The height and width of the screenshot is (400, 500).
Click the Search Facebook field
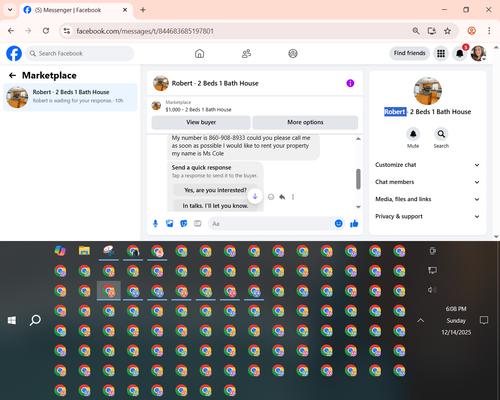click(x=80, y=53)
